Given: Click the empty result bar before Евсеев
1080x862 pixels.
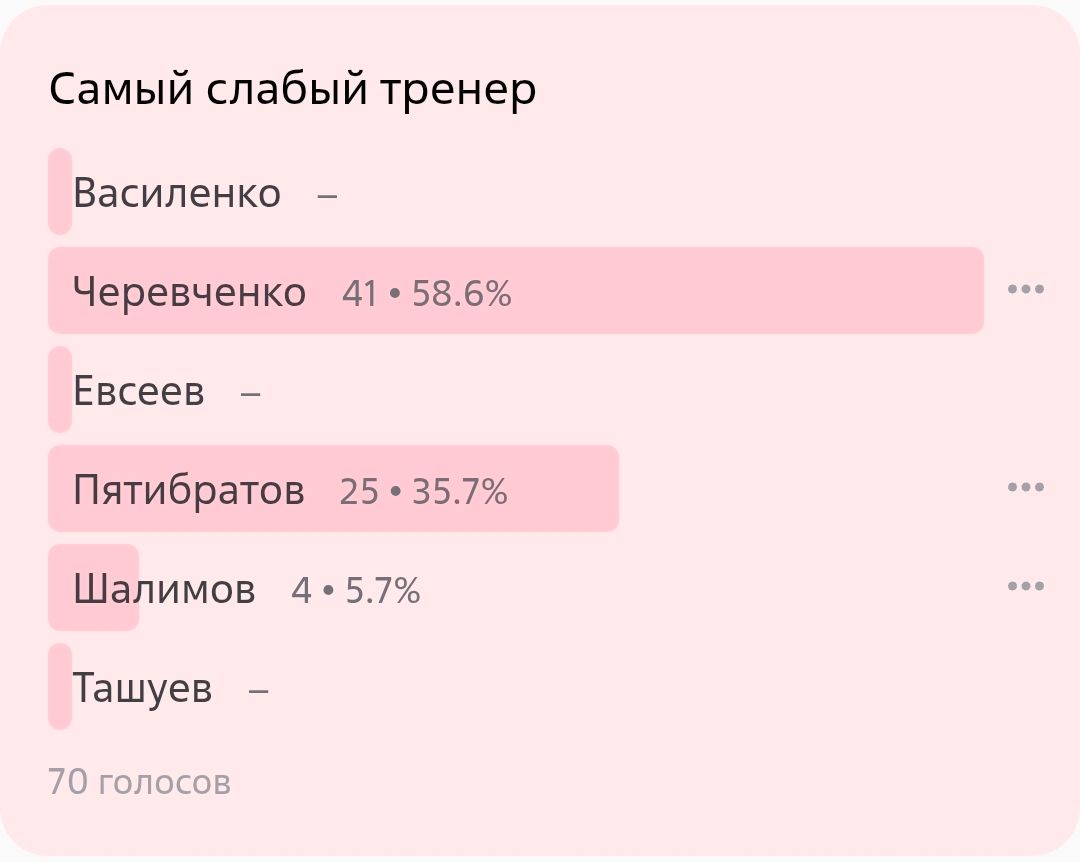Looking at the screenshot, I should pyautogui.click(x=60, y=389).
